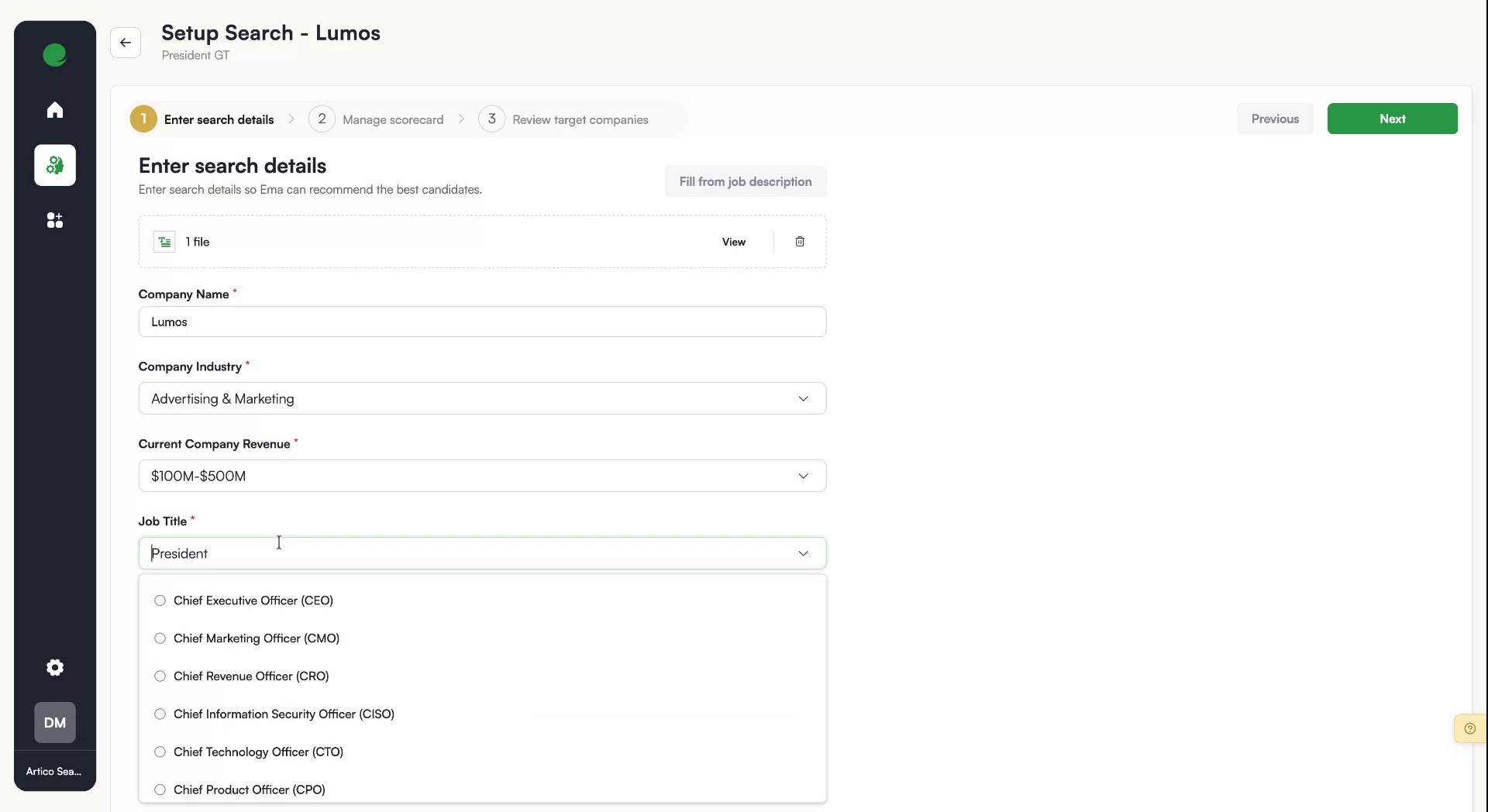
Task: Click Fill from job description
Action: click(745, 181)
